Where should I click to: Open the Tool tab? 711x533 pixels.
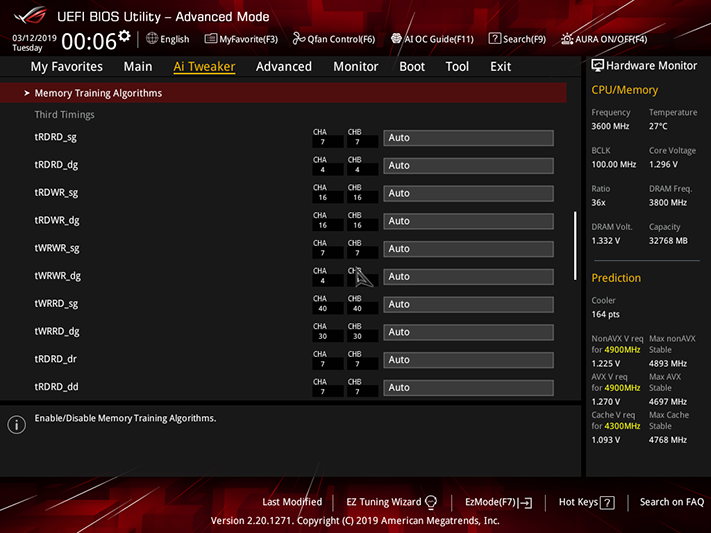457,67
